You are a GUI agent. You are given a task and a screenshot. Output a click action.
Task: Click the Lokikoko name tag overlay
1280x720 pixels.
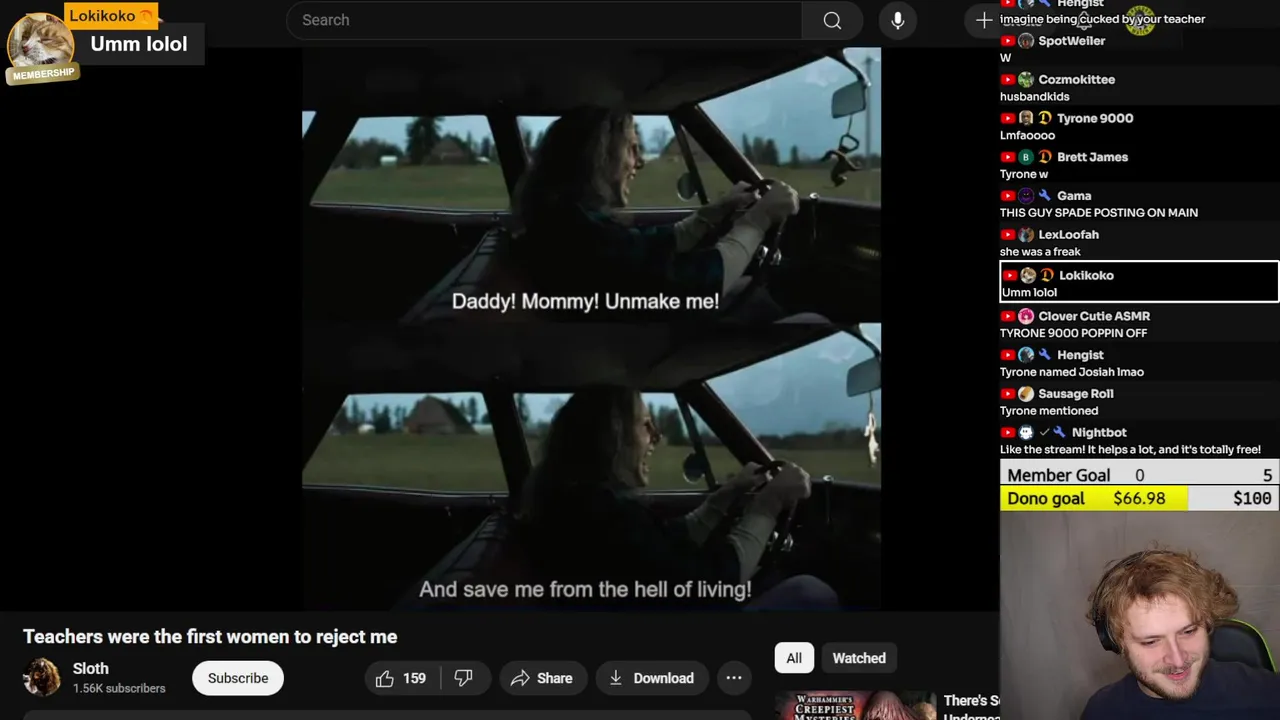point(110,16)
